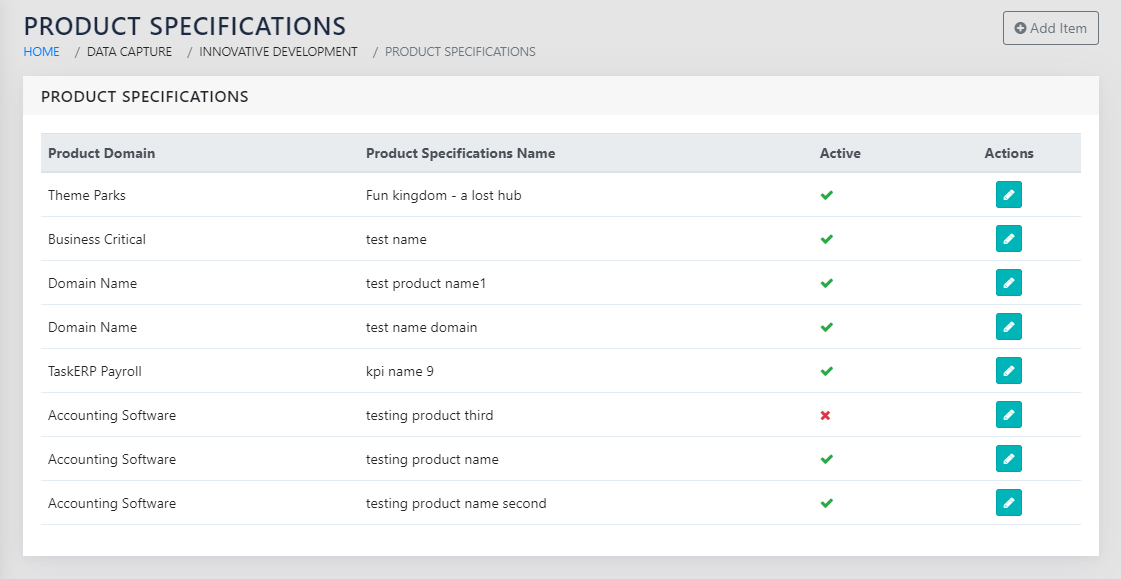This screenshot has width=1121, height=579.
Task: Click green active checkmark for Theme Parks
Action: pyautogui.click(x=826, y=195)
